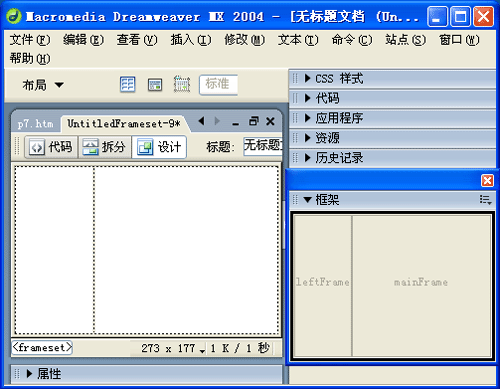Click inside the left frame in design view
This screenshot has width=500, height=389.
(x=54, y=250)
